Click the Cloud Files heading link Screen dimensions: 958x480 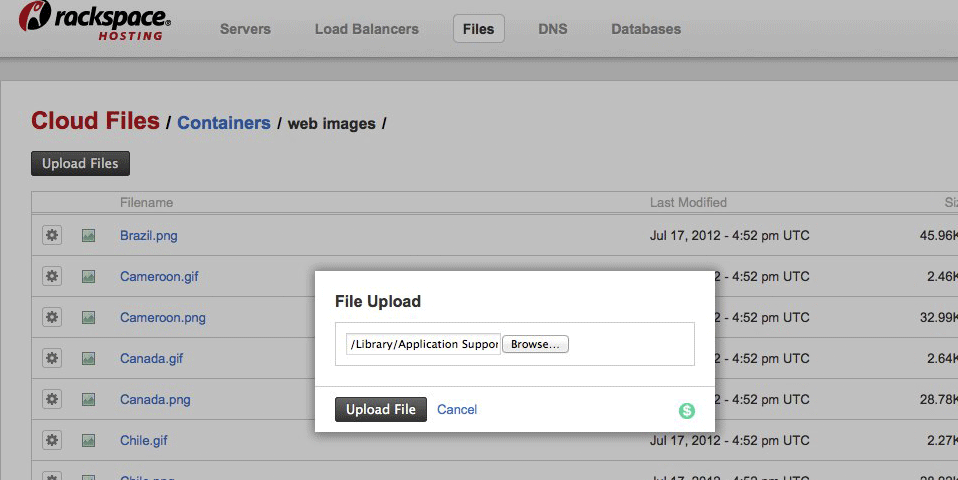click(95, 121)
